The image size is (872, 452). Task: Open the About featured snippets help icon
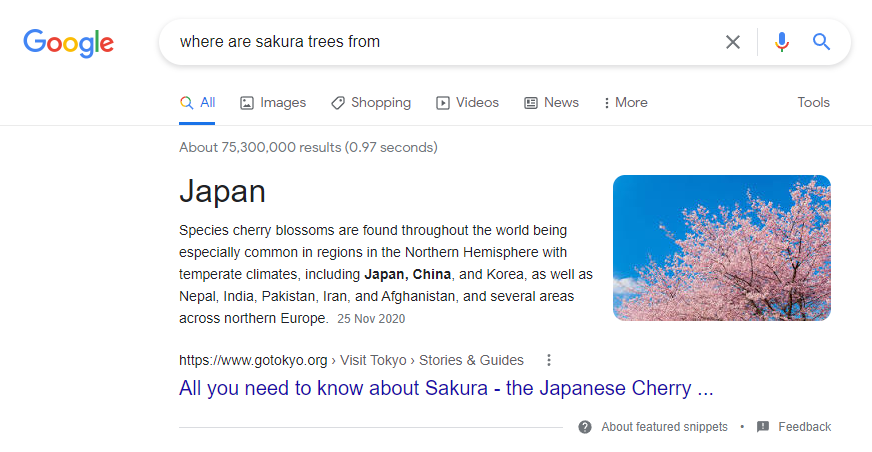pos(585,427)
